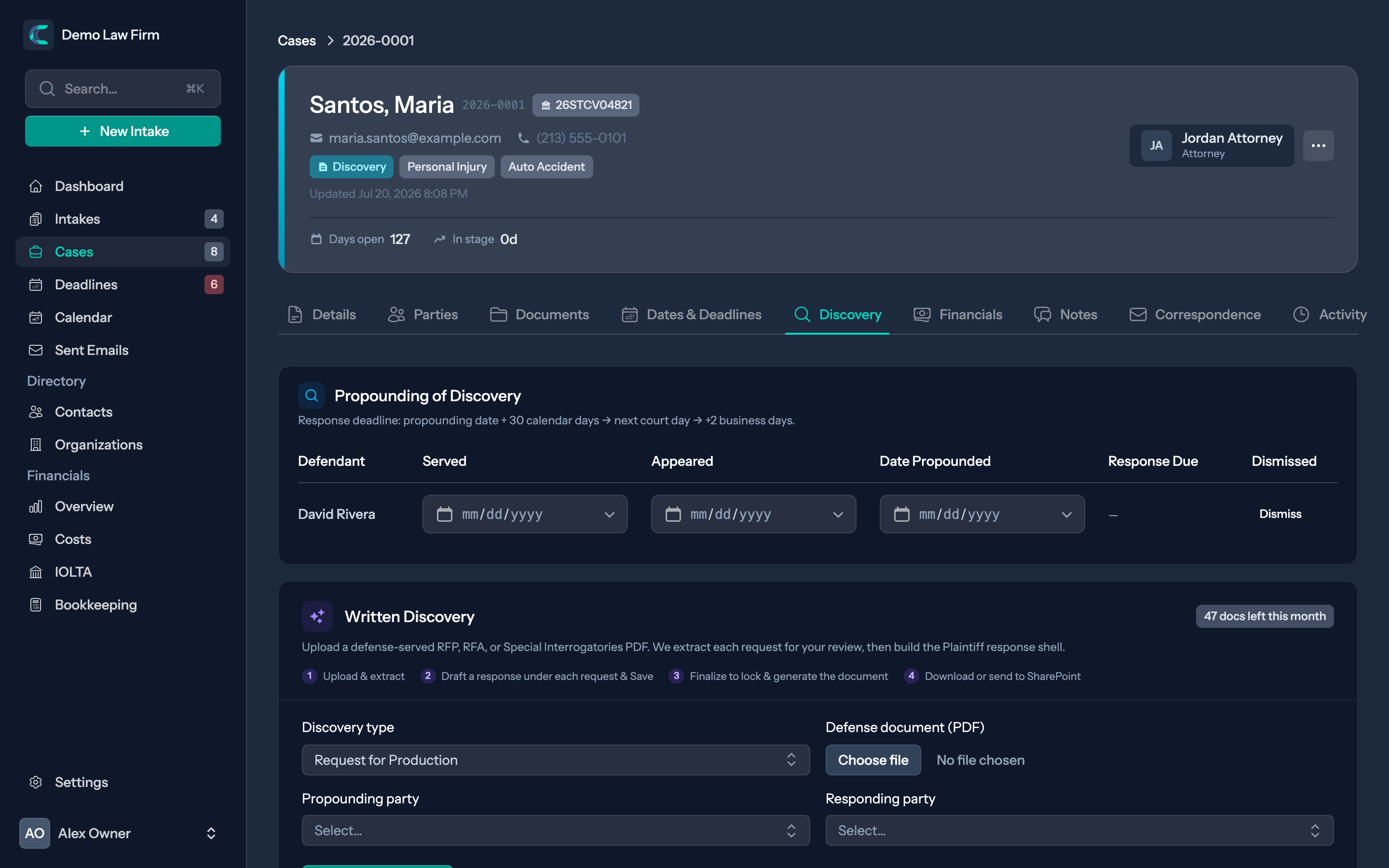Click the maria.santos@example.com email link
Screen dimensions: 1389x868
(x=414, y=138)
